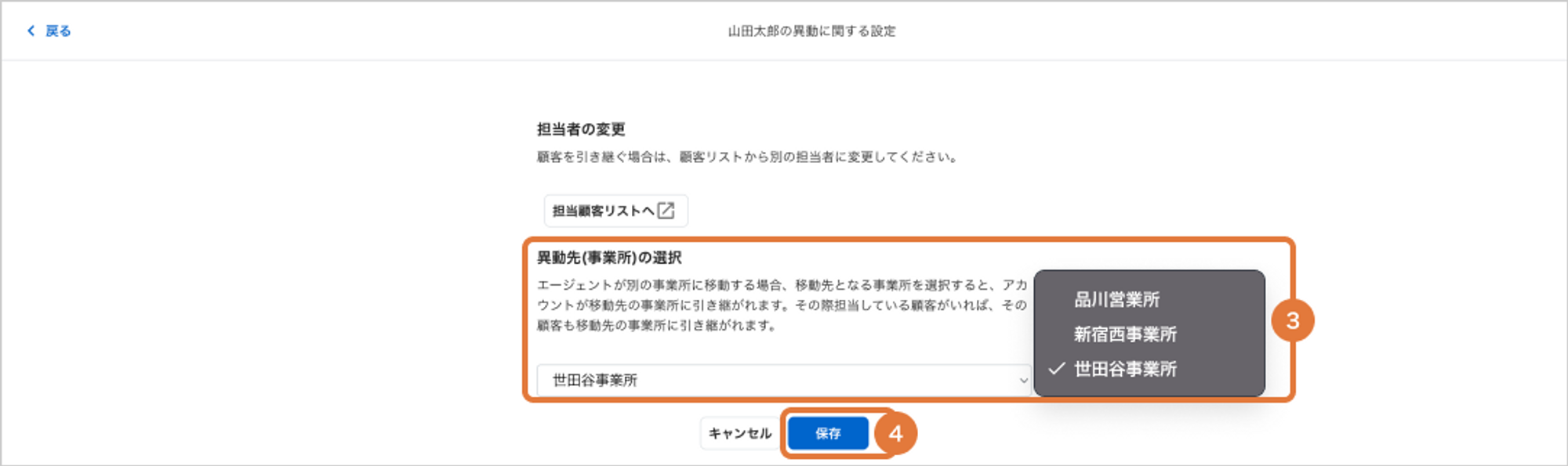Save changes with the blue 保存 button
This screenshot has height=466, width=1568.
pos(828,433)
